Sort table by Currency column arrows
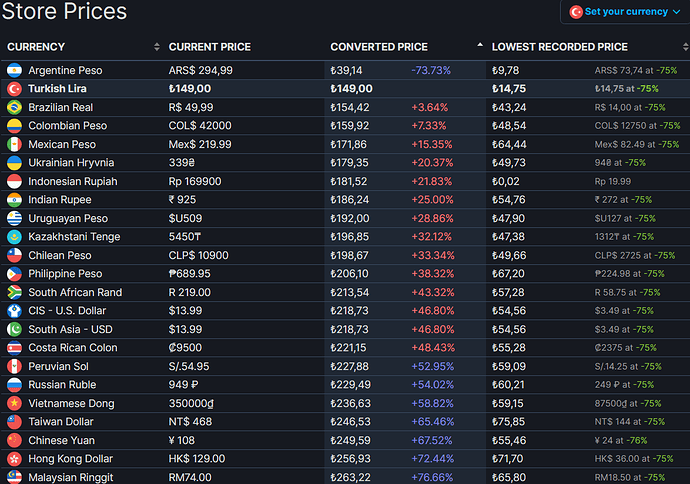Viewport: 690px width, 484px height. pyautogui.click(x=157, y=47)
